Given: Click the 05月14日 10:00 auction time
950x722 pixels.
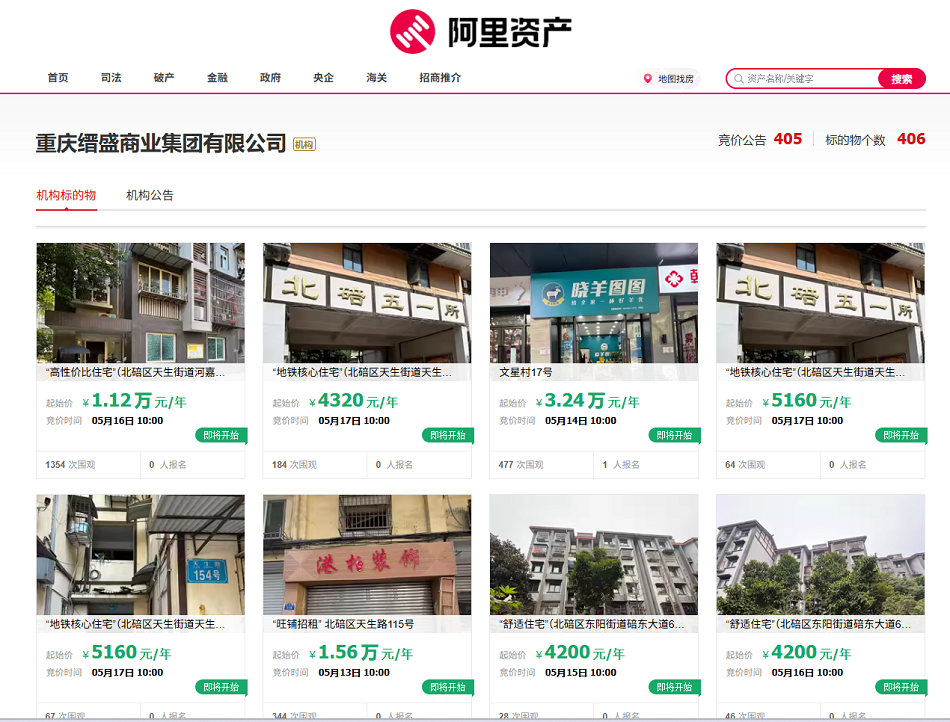Looking at the screenshot, I should click(580, 420).
